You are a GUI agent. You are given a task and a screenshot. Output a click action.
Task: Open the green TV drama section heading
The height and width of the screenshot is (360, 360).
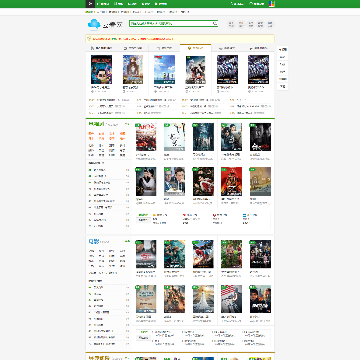coord(96,124)
